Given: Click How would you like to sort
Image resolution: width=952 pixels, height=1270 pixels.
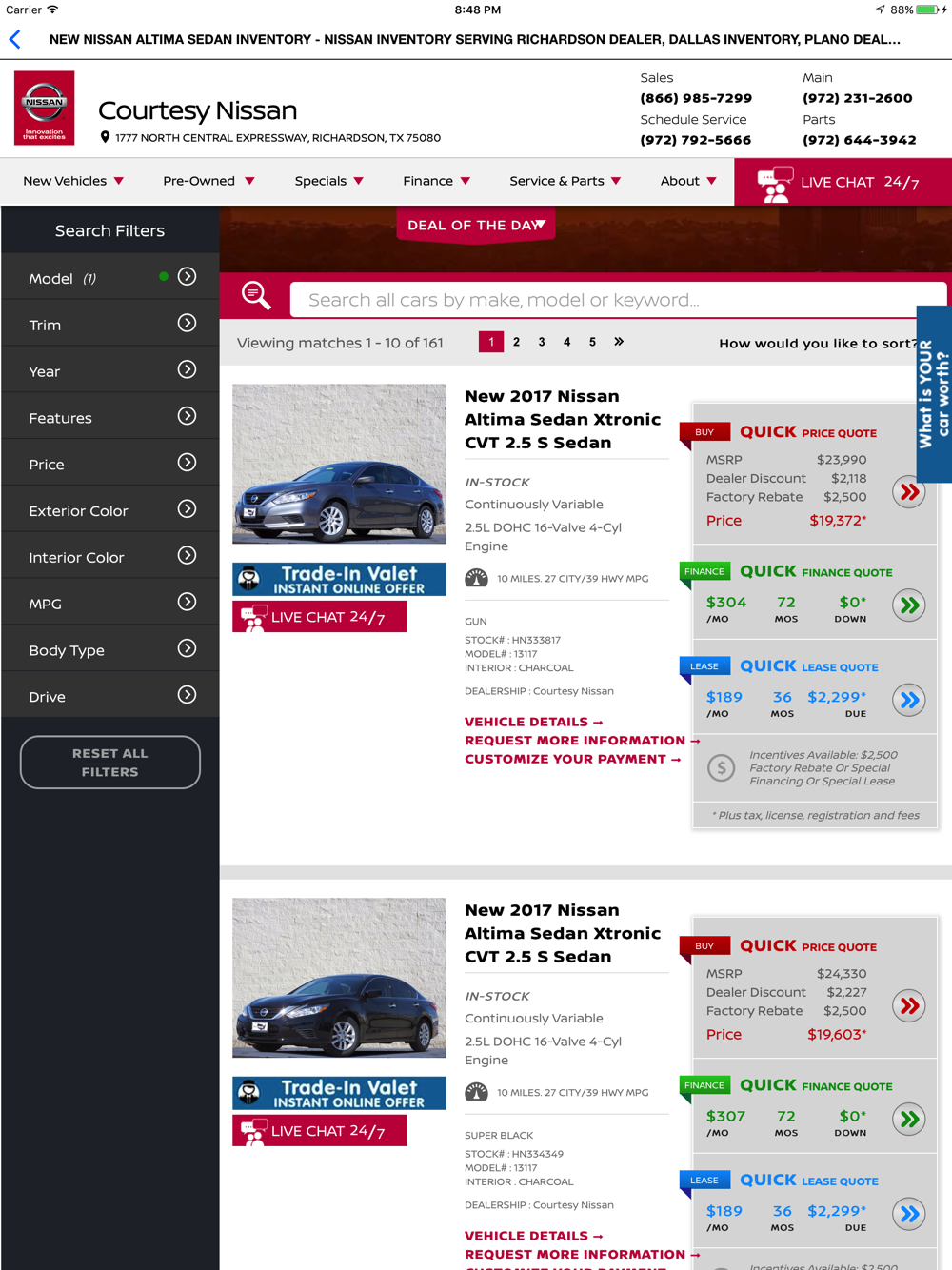Looking at the screenshot, I should tap(817, 343).
